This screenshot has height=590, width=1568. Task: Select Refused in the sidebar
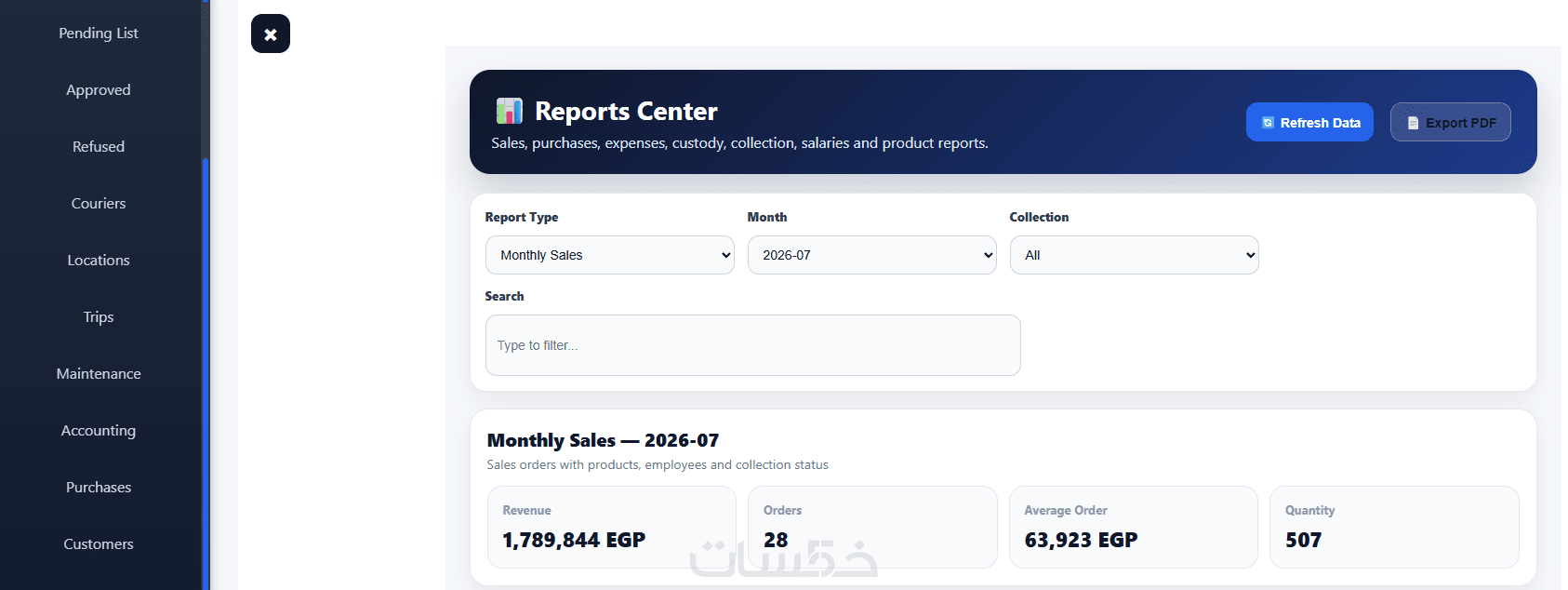click(x=99, y=146)
